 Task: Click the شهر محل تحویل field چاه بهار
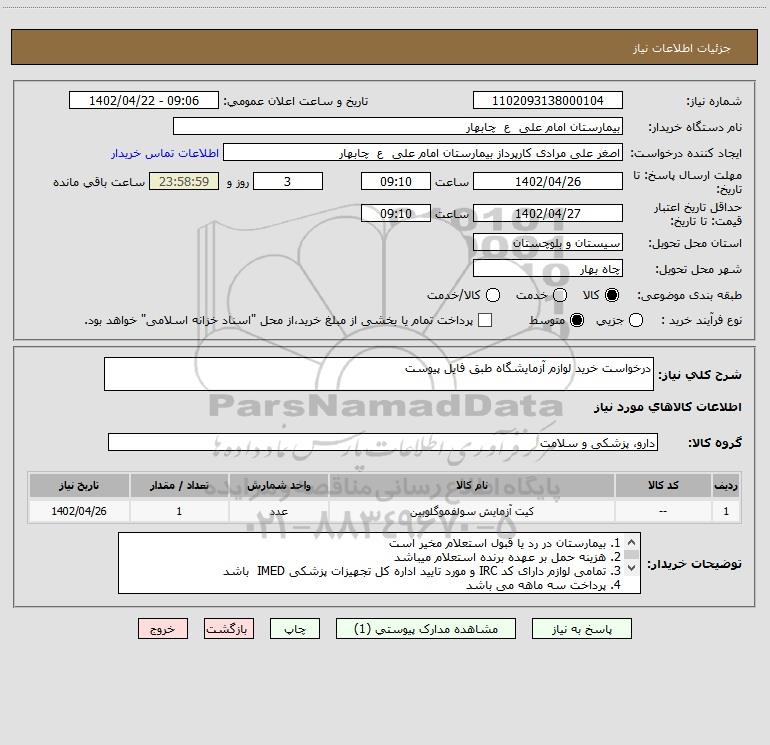[x=548, y=268]
